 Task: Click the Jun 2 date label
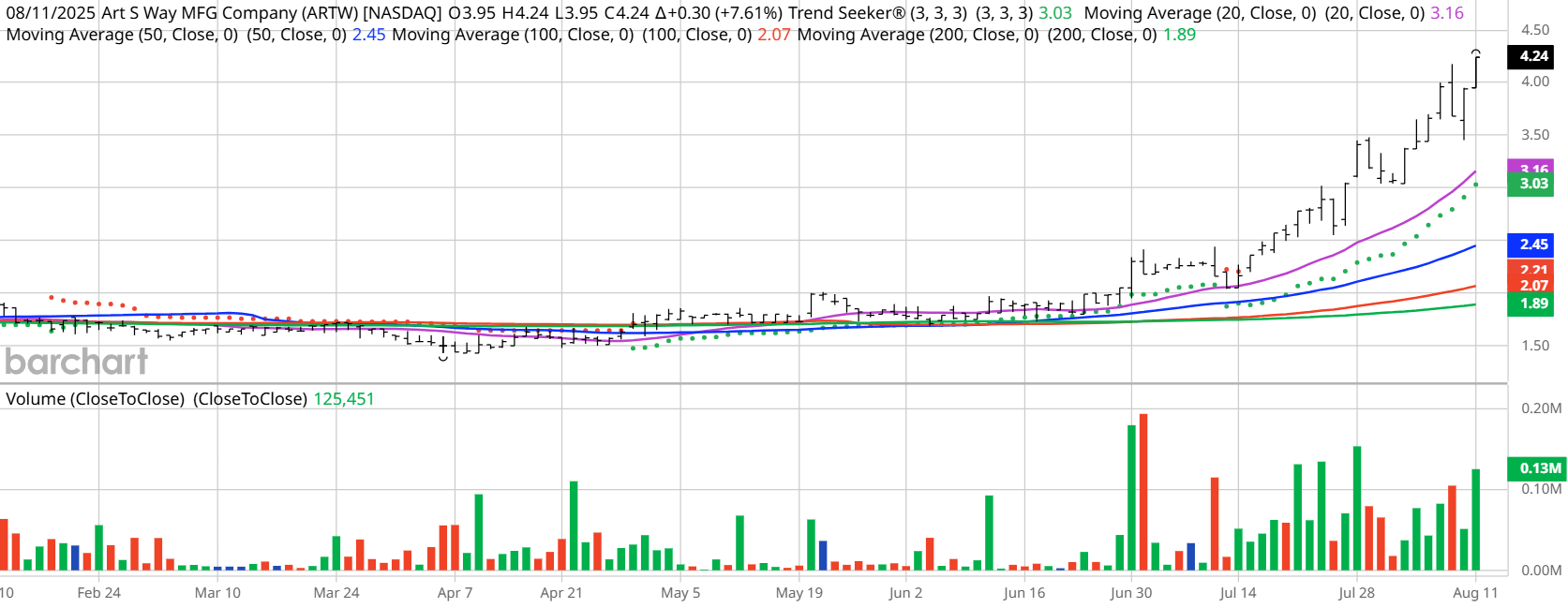pyautogui.click(x=906, y=593)
